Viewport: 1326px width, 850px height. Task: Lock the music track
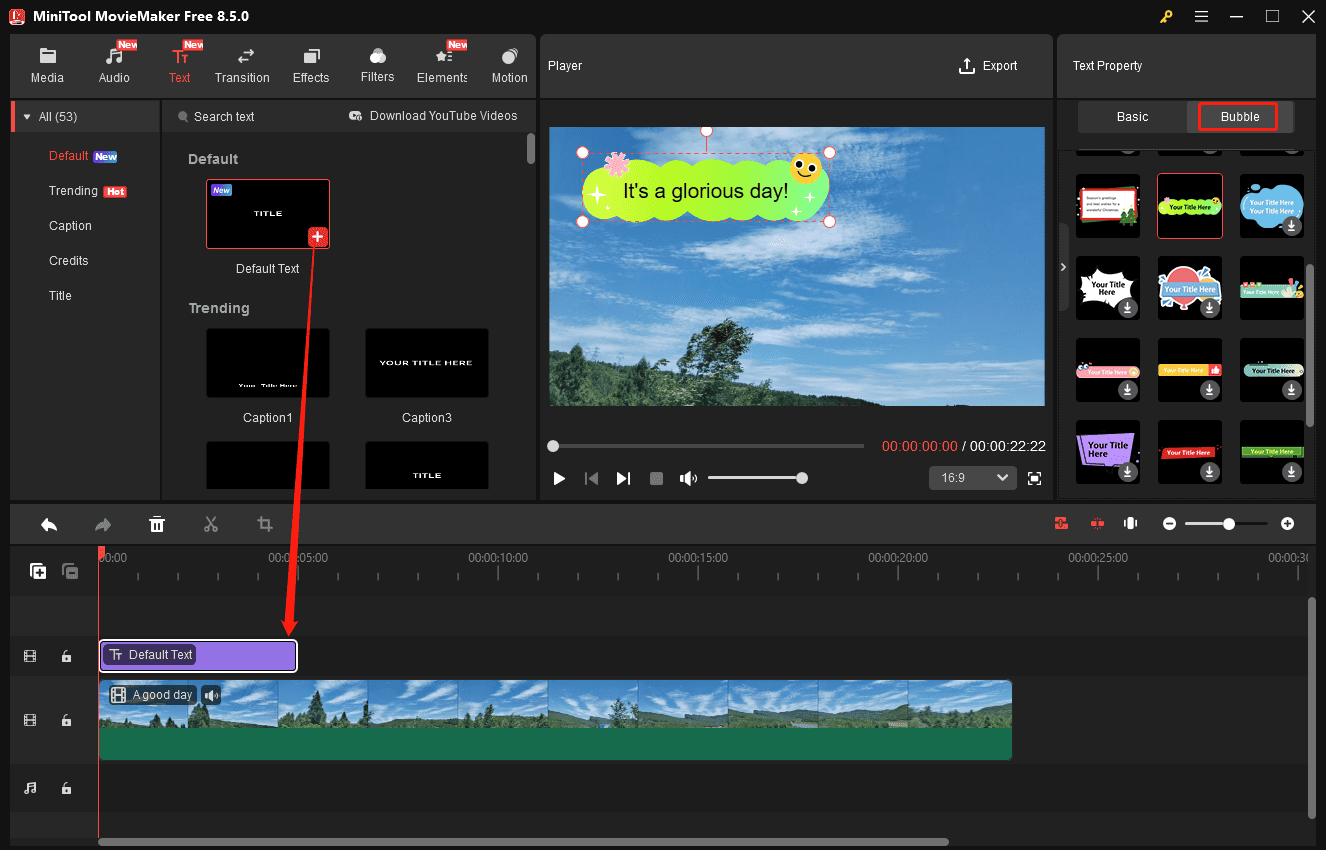pyautogui.click(x=66, y=788)
